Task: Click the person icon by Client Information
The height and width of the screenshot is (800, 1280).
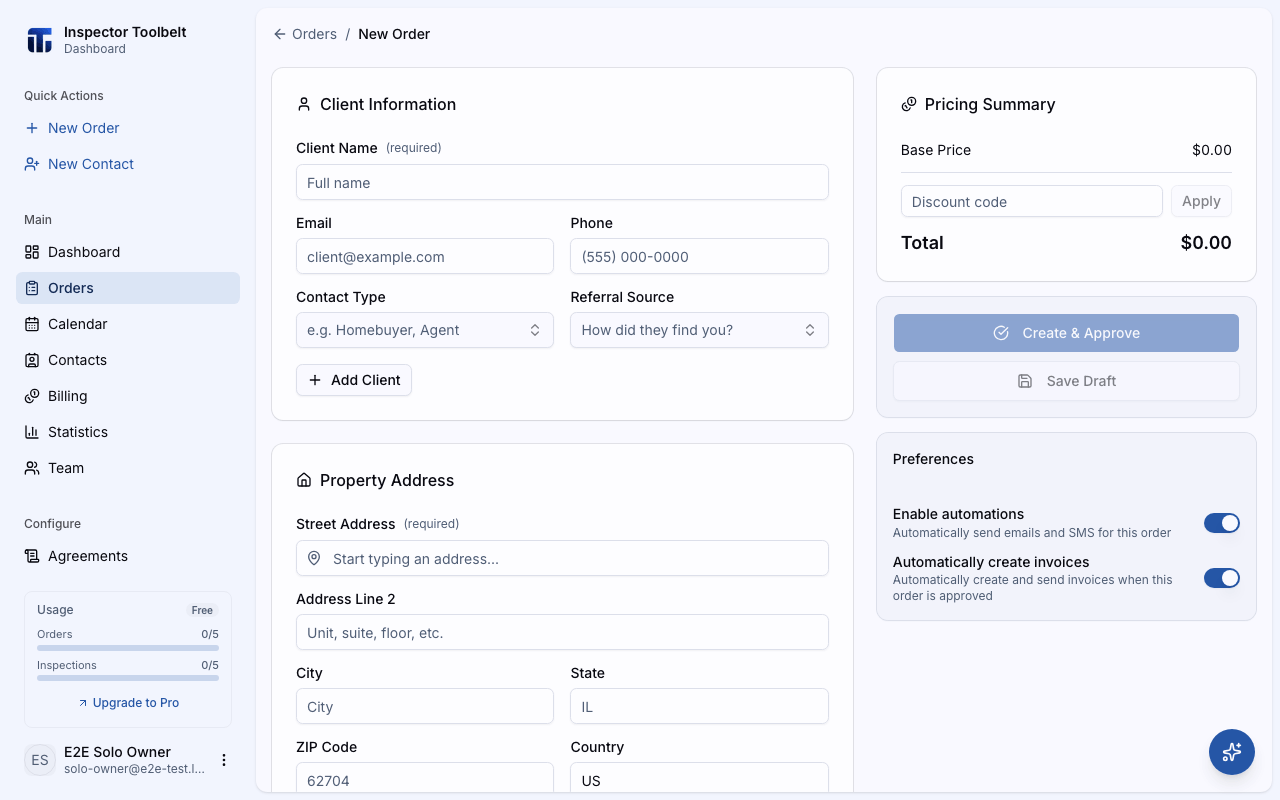Action: tap(304, 104)
